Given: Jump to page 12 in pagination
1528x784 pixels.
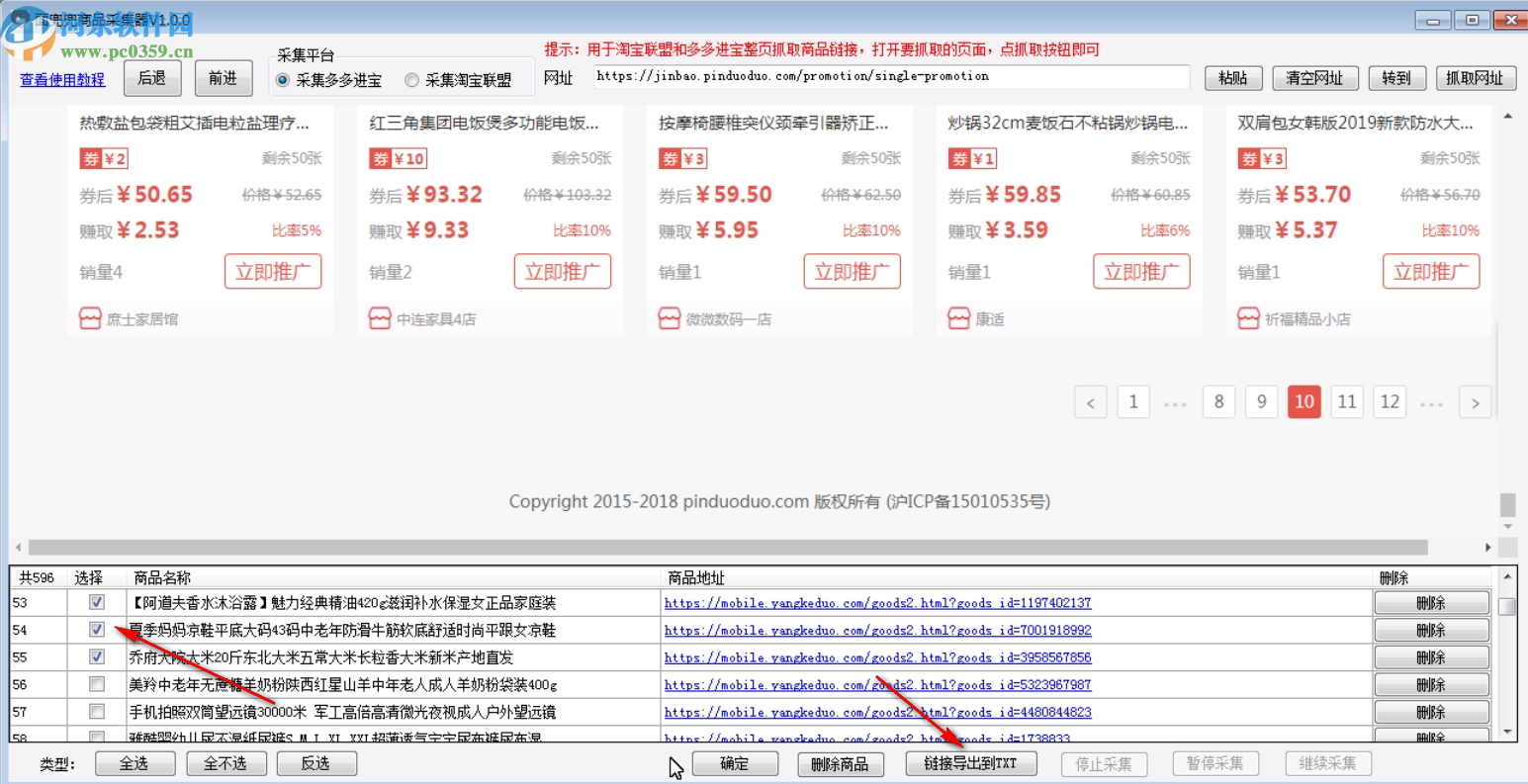Looking at the screenshot, I should pyautogui.click(x=1390, y=401).
